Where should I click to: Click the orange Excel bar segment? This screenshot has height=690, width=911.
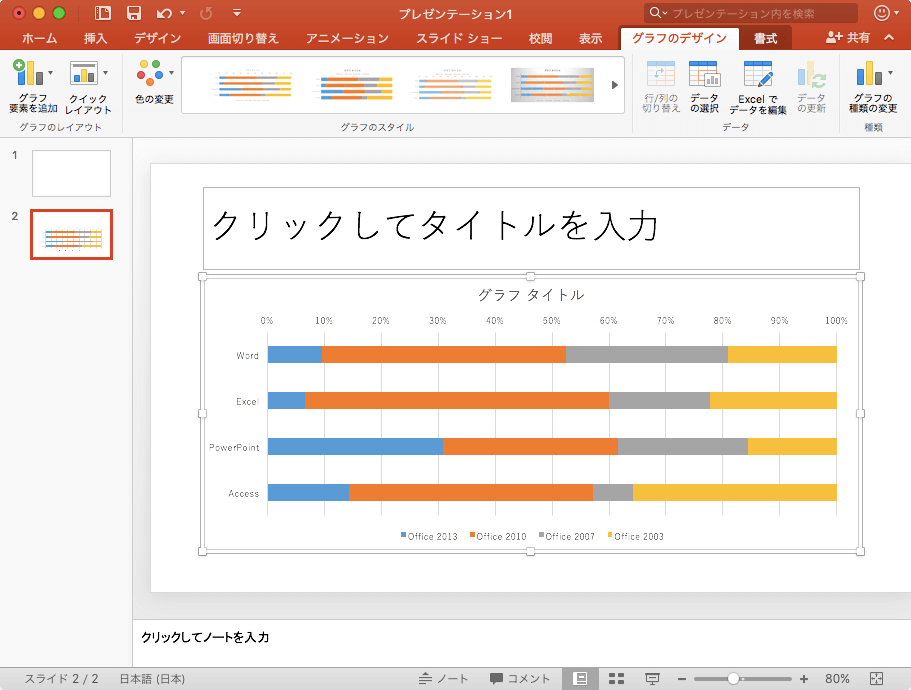457,400
